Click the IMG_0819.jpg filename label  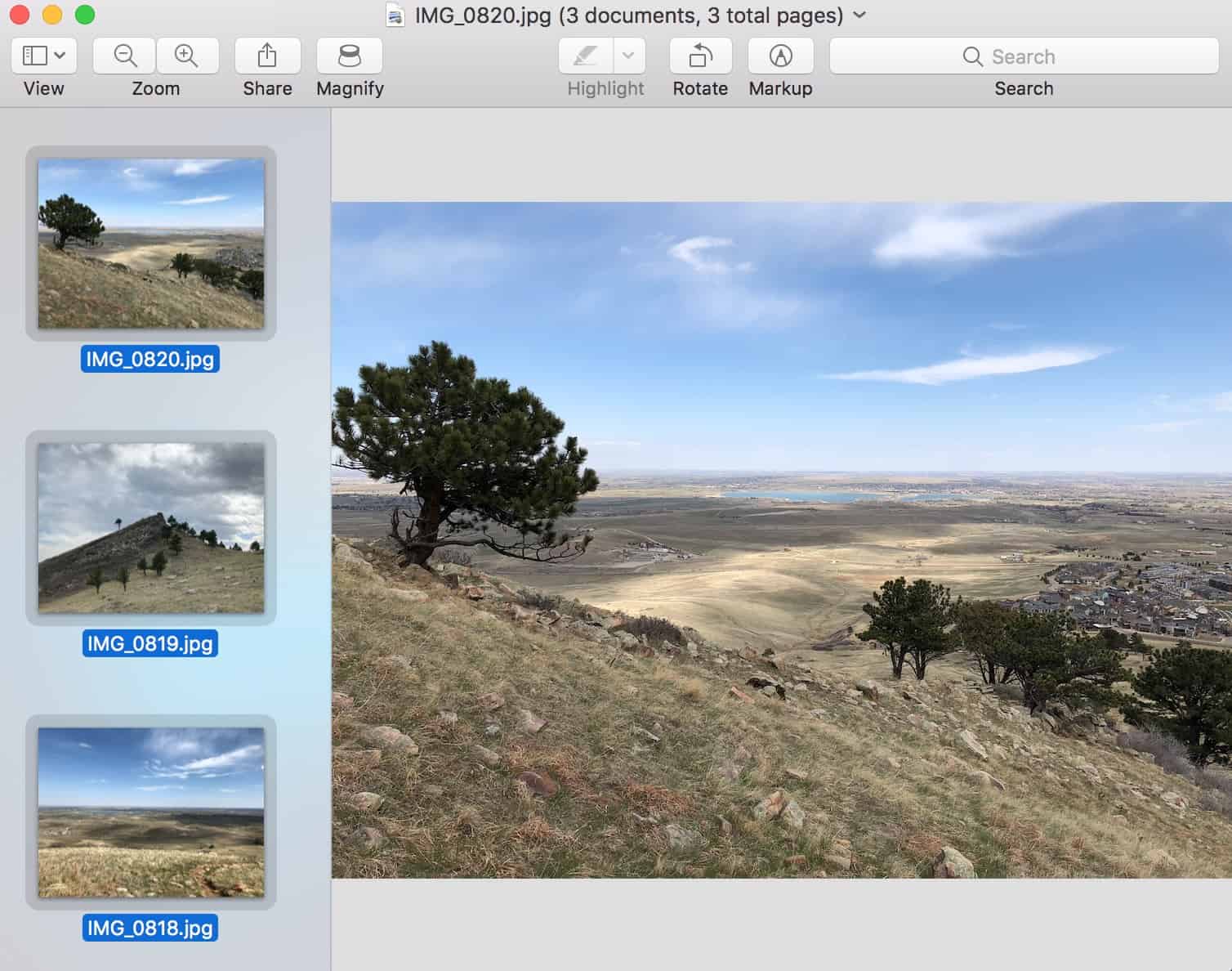150,643
